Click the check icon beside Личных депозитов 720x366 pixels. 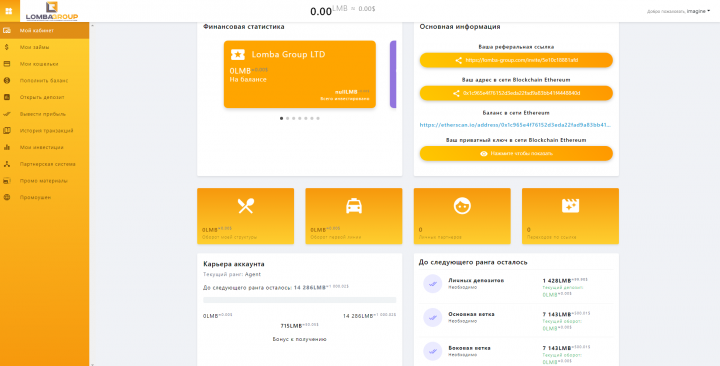click(x=433, y=284)
